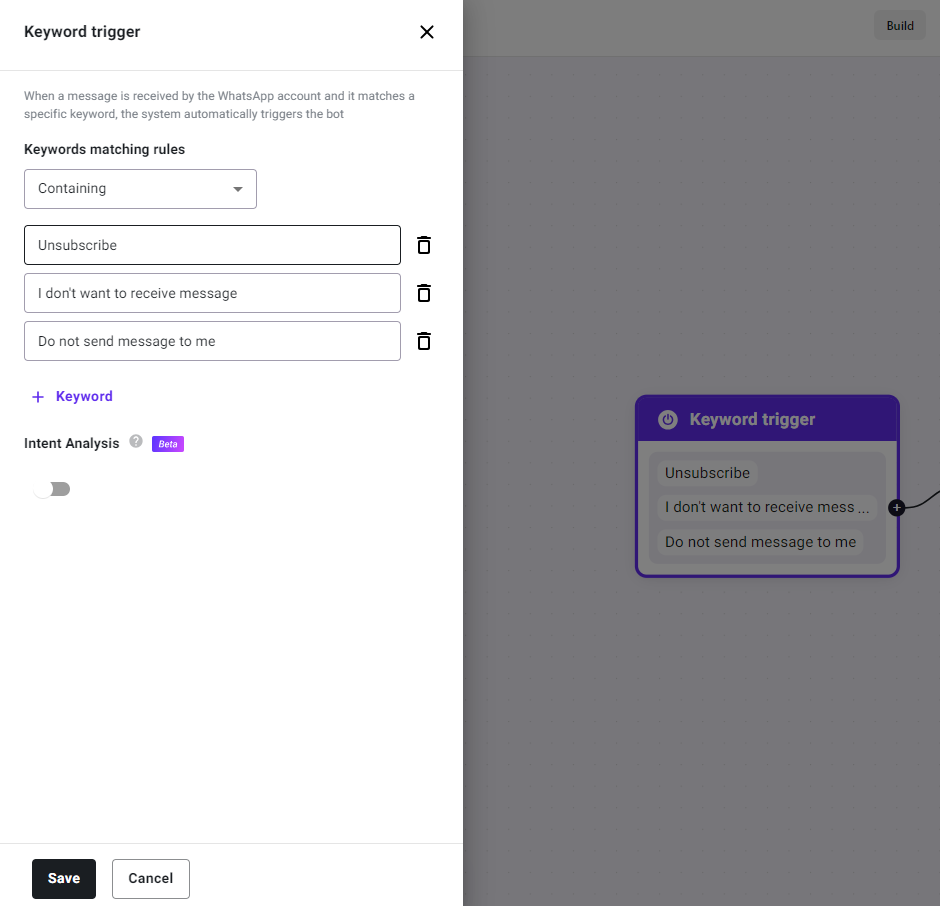The width and height of the screenshot is (940, 906).
Task: Select the Unsubscribe chip on the node
Action: [707, 473]
